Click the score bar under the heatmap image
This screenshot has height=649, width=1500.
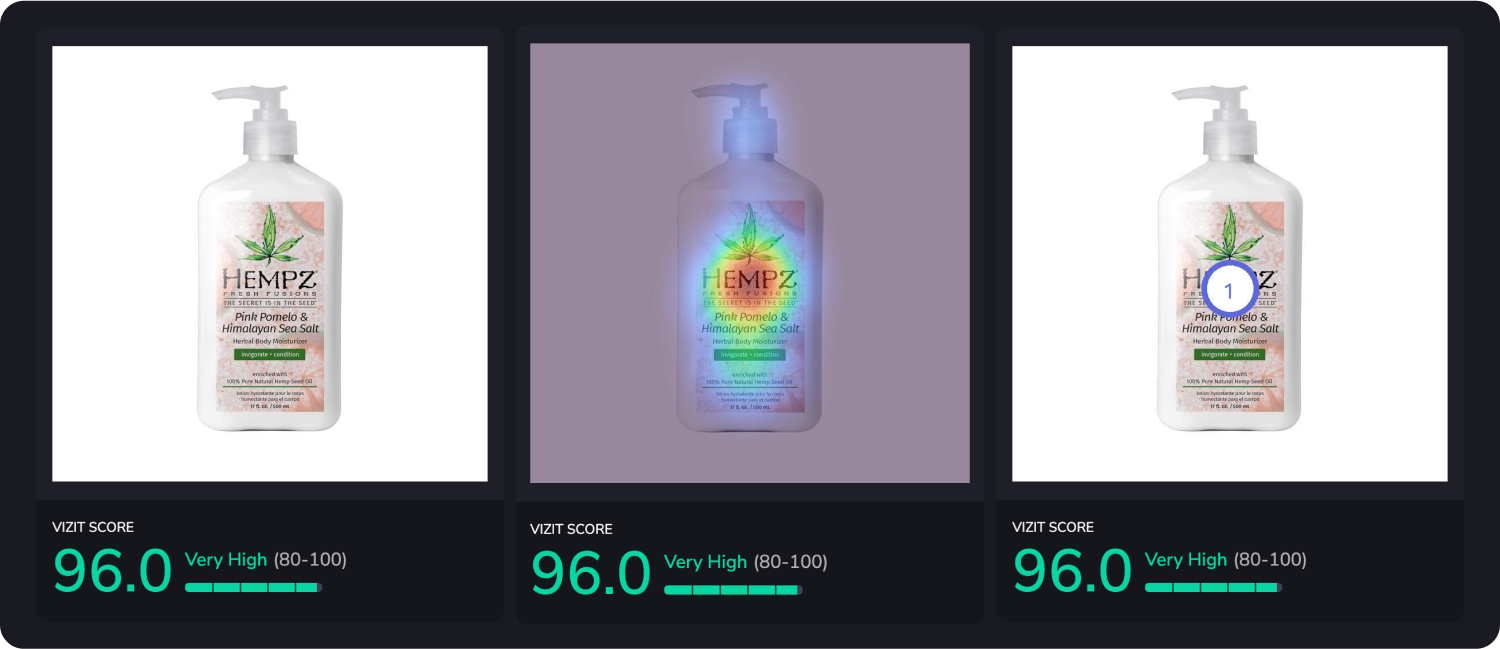point(733,590)
